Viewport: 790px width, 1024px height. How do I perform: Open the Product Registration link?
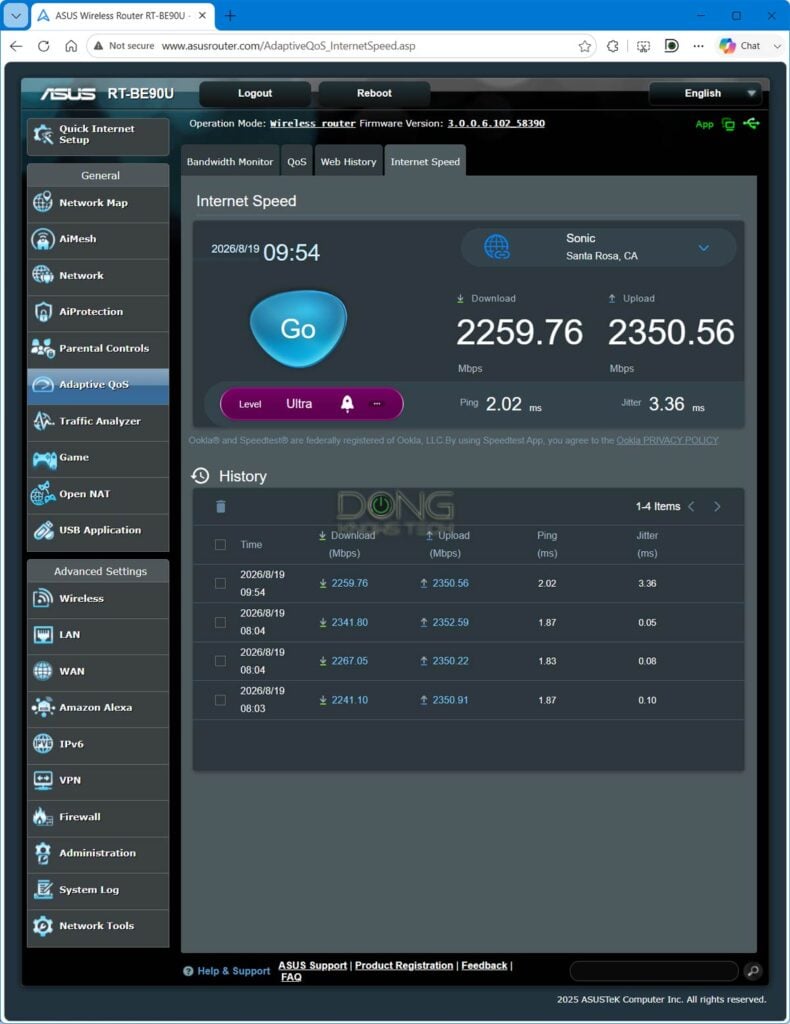pyautogui.click(x=404, y=965)
